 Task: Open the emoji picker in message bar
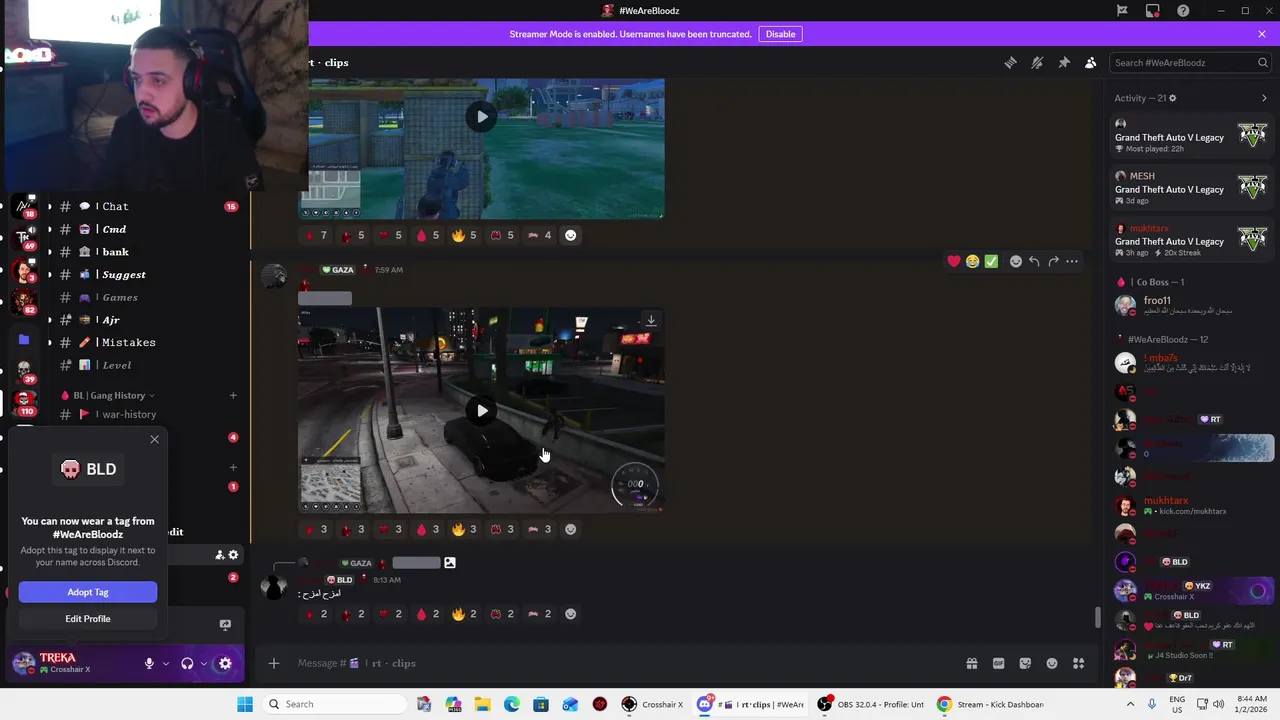[x=1052, y=663]
